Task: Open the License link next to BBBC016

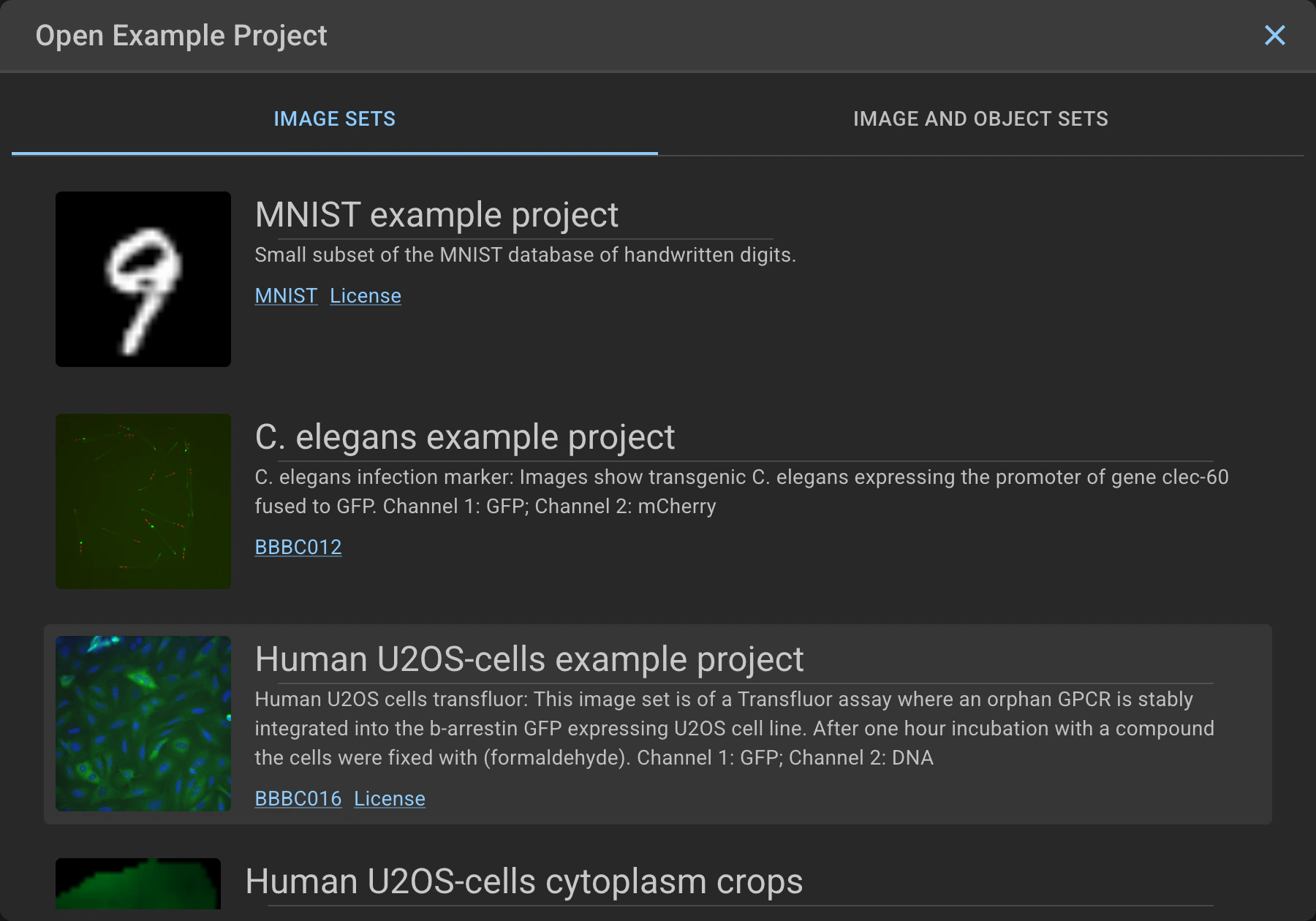Action: coord(390,799)
